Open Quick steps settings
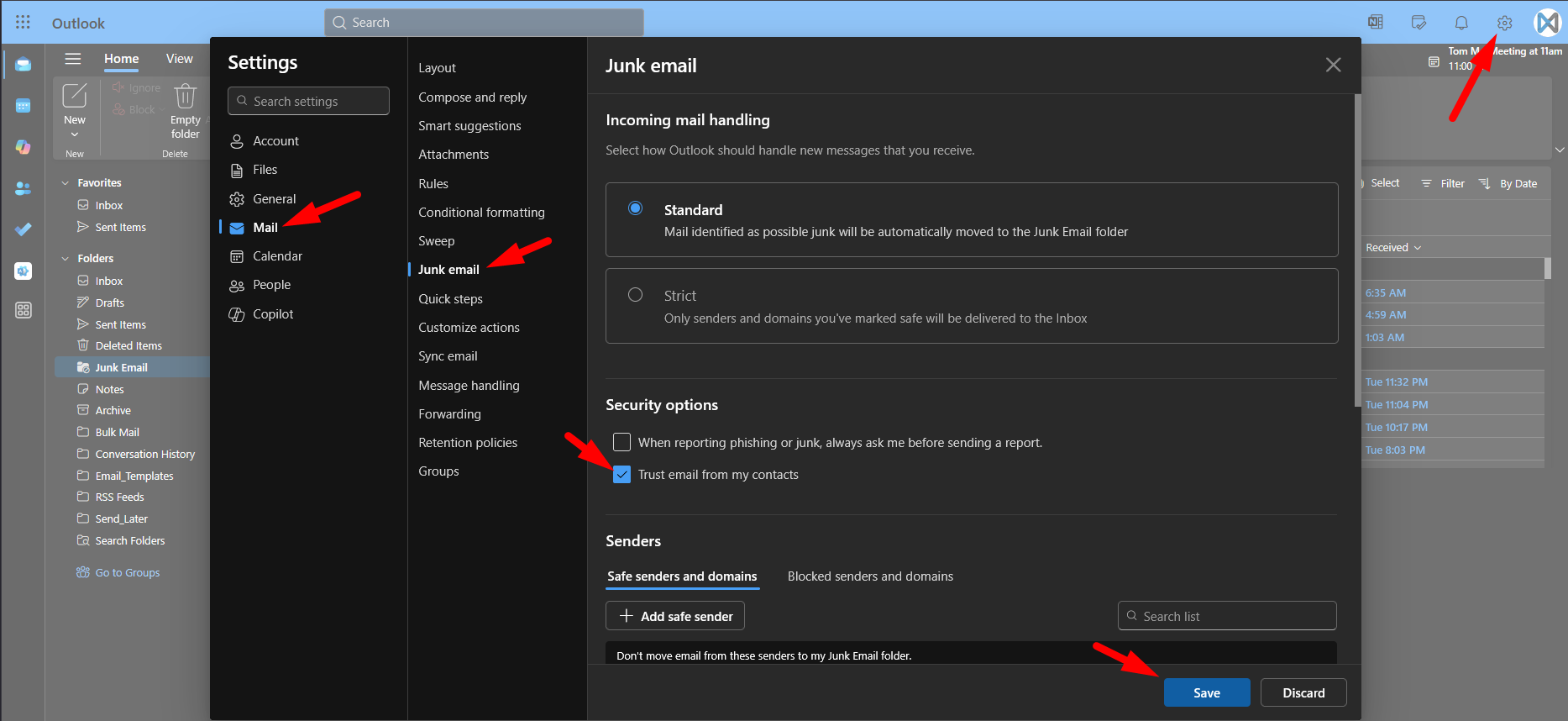 click(450, 299)
